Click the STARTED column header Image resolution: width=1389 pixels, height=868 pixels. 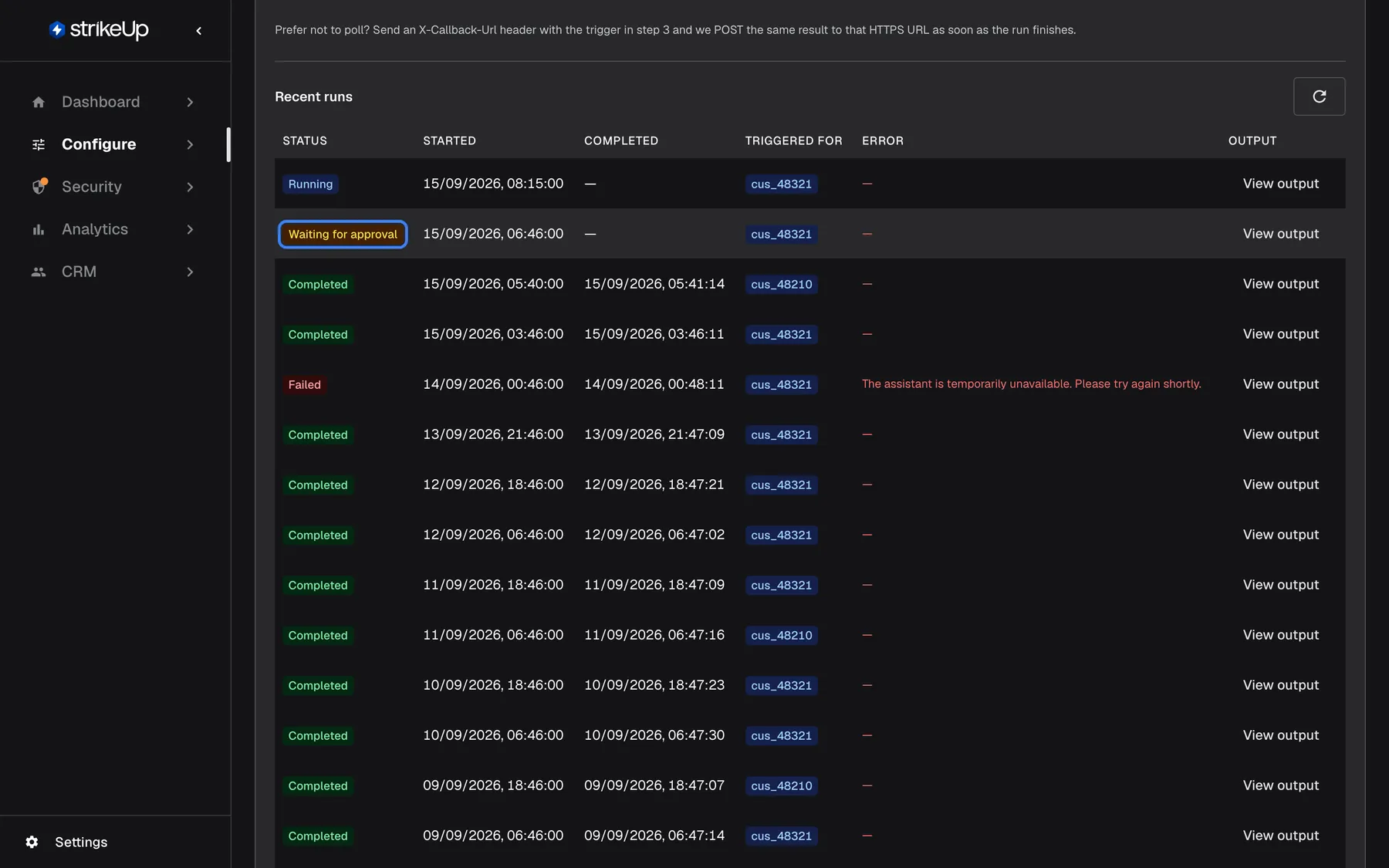pos(449,140)
